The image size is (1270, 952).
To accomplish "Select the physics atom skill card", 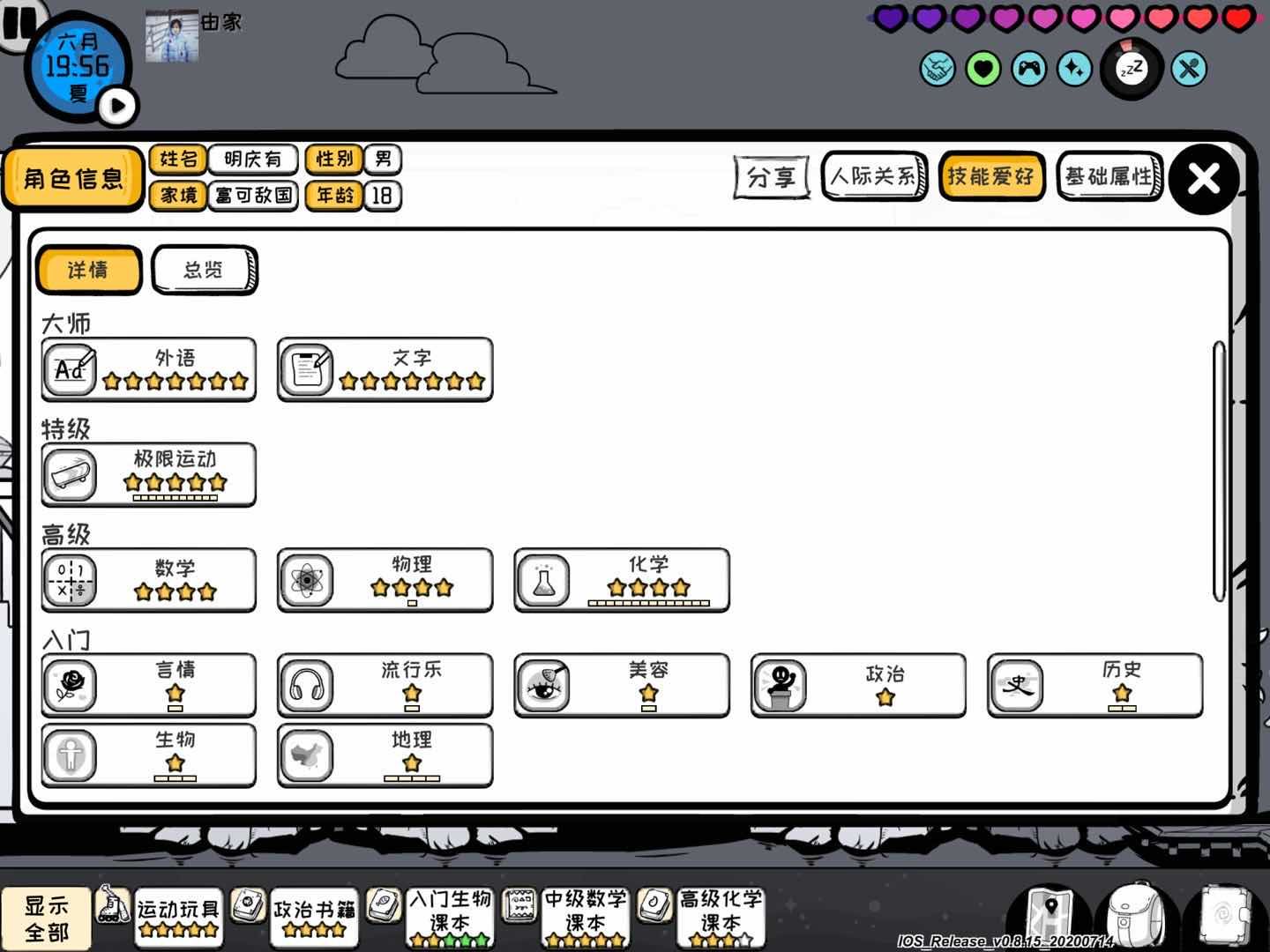I will (385, 580).
